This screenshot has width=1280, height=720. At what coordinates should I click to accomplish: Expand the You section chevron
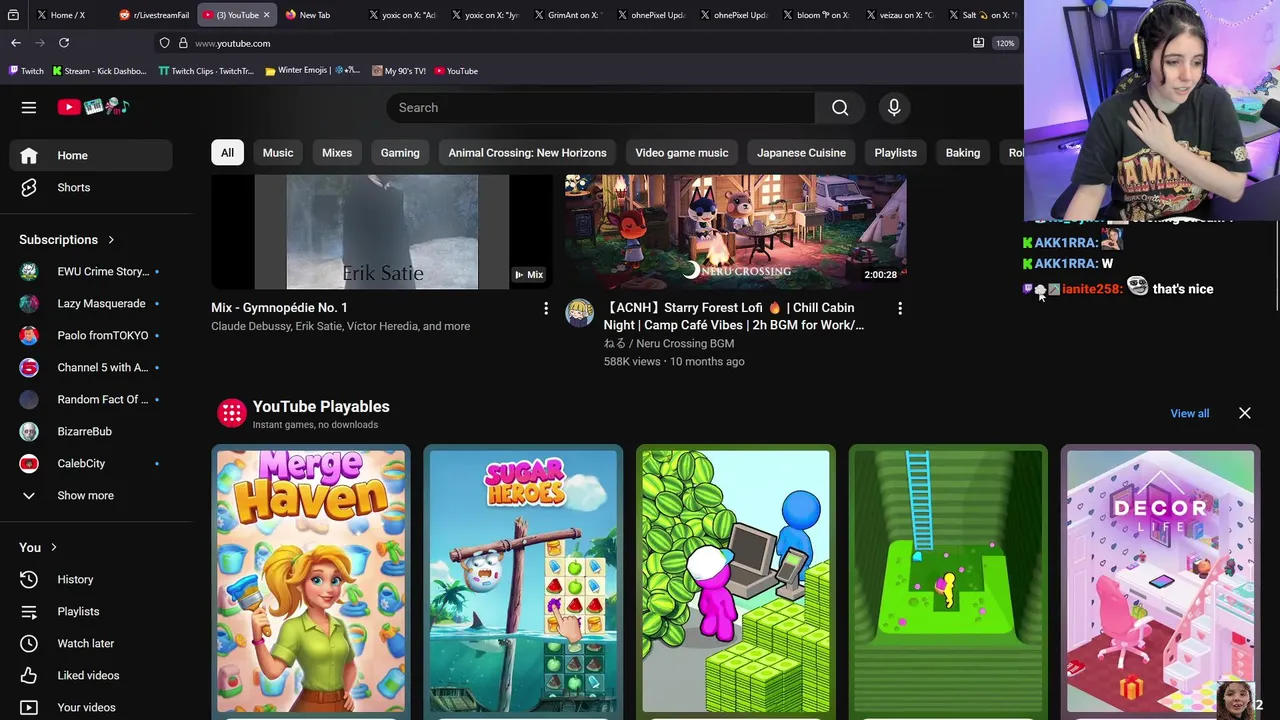(x=54, y=547)
